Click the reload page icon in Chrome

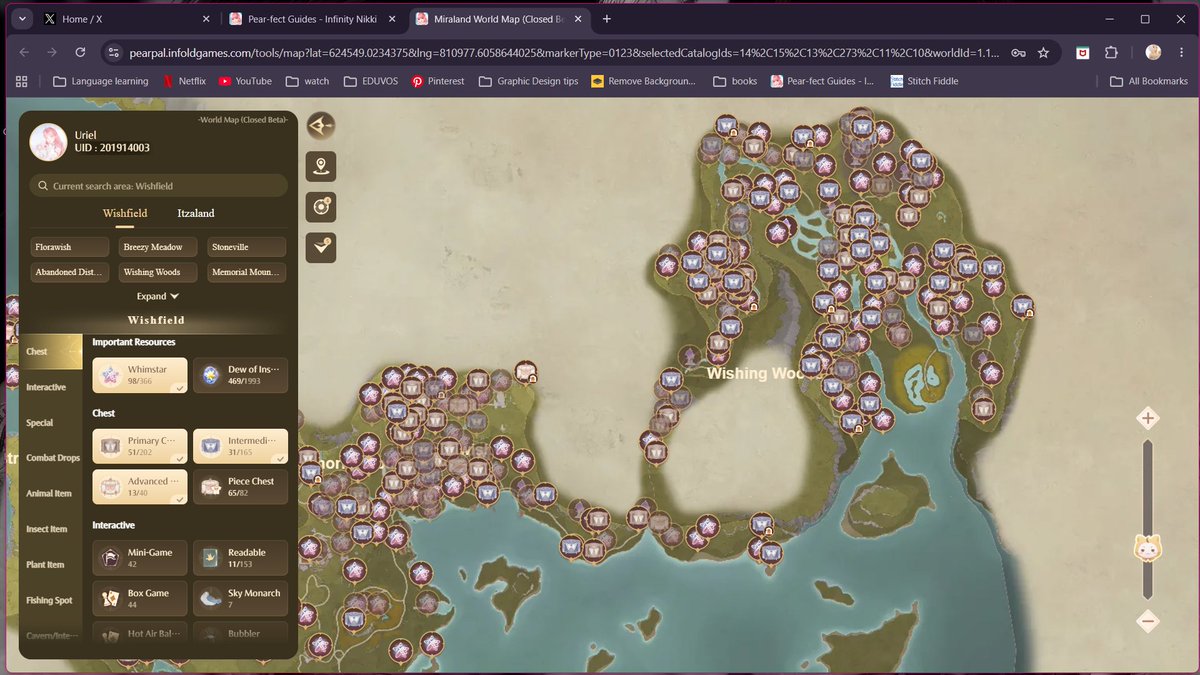[x=80, y=52]
